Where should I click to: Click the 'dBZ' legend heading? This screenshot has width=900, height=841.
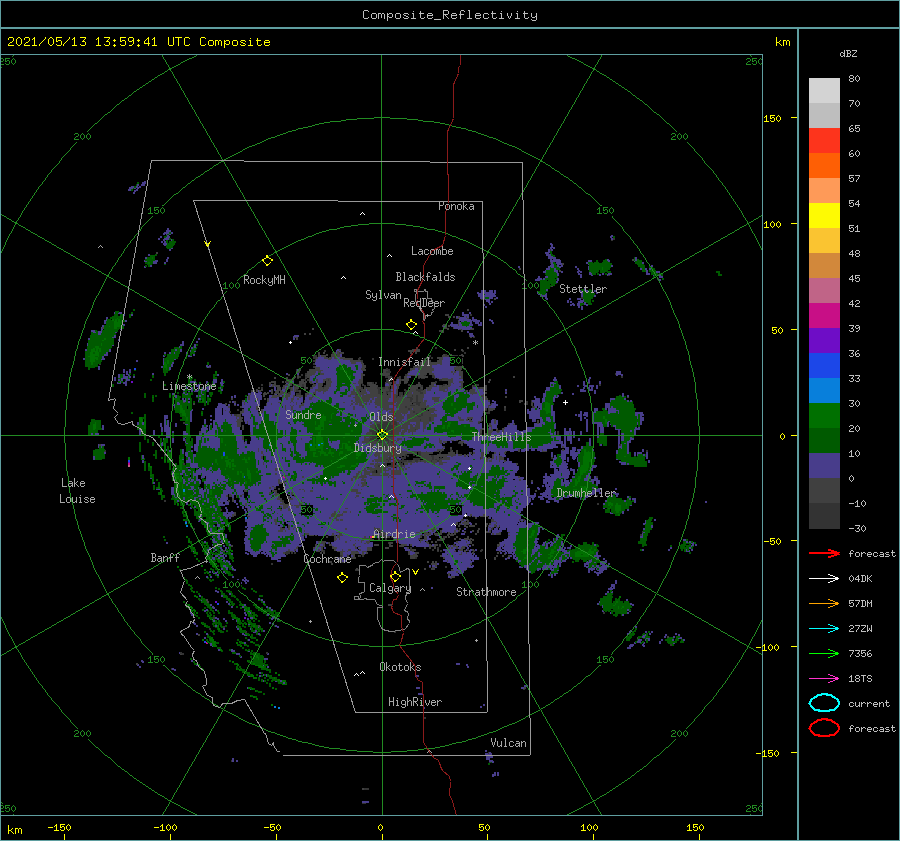click(848, 53)
